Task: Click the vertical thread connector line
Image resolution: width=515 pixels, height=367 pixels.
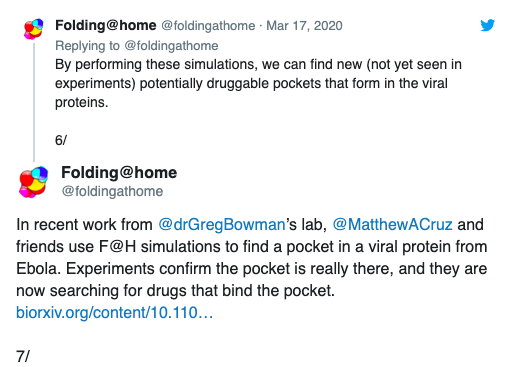Action: tap(34, 102)
